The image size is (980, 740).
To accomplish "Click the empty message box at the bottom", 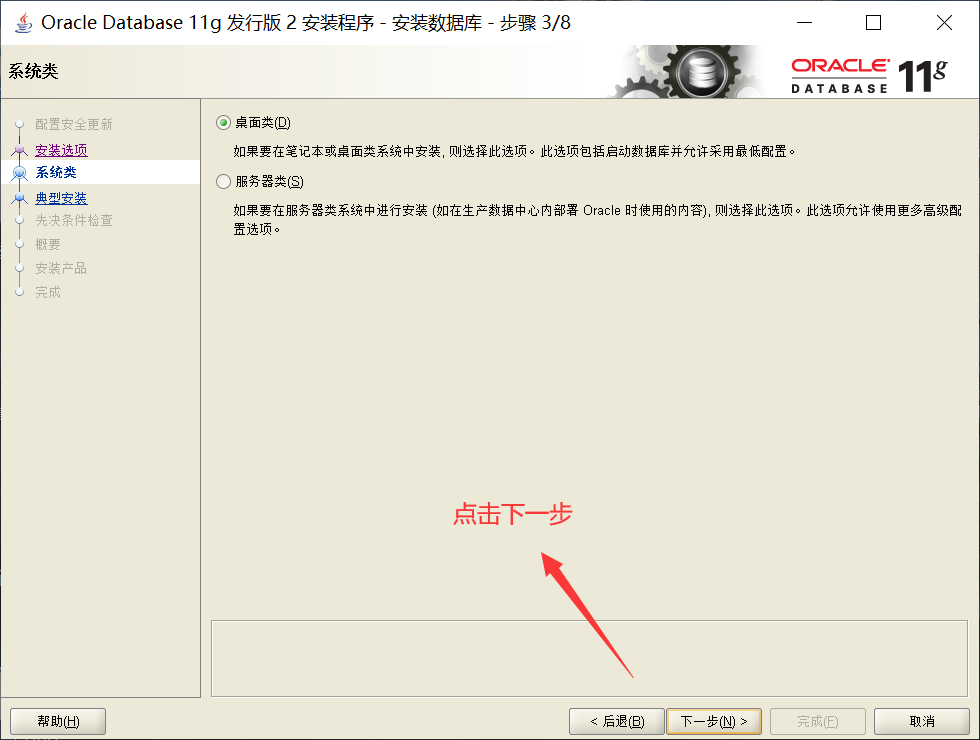I will coord(590,658).
